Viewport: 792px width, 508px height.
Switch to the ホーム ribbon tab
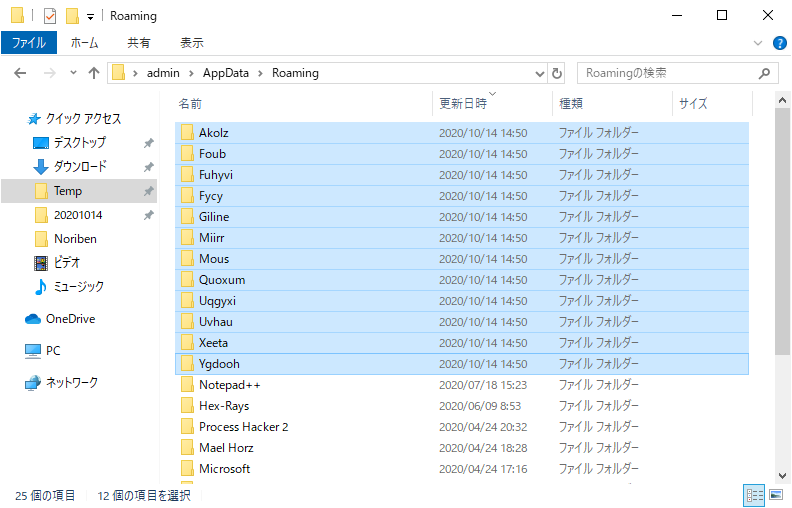84,43
